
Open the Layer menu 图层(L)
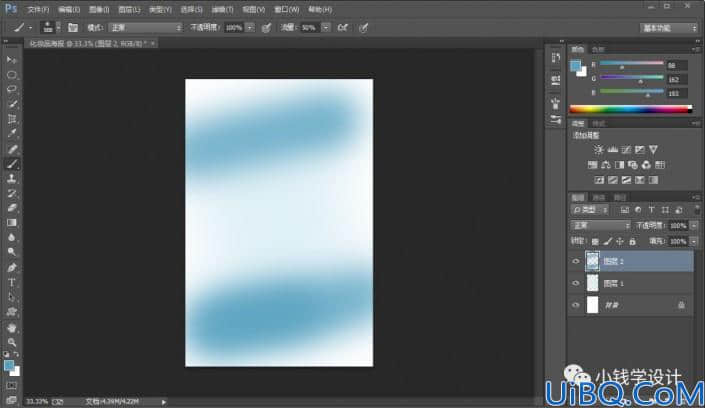(129, 9)
